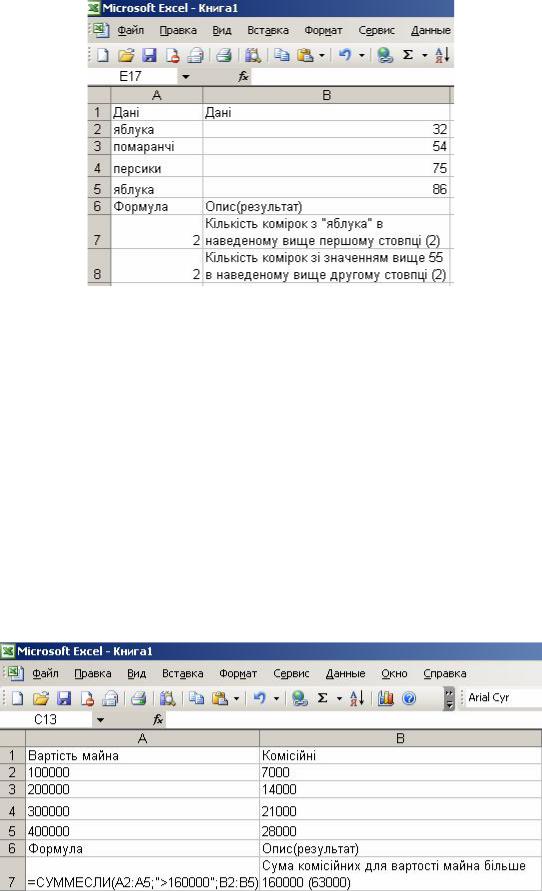Open Вставка menu in upper Excel window
This screenshot has width=542, height=891.
pyautogui.click(x=268, y=30)
